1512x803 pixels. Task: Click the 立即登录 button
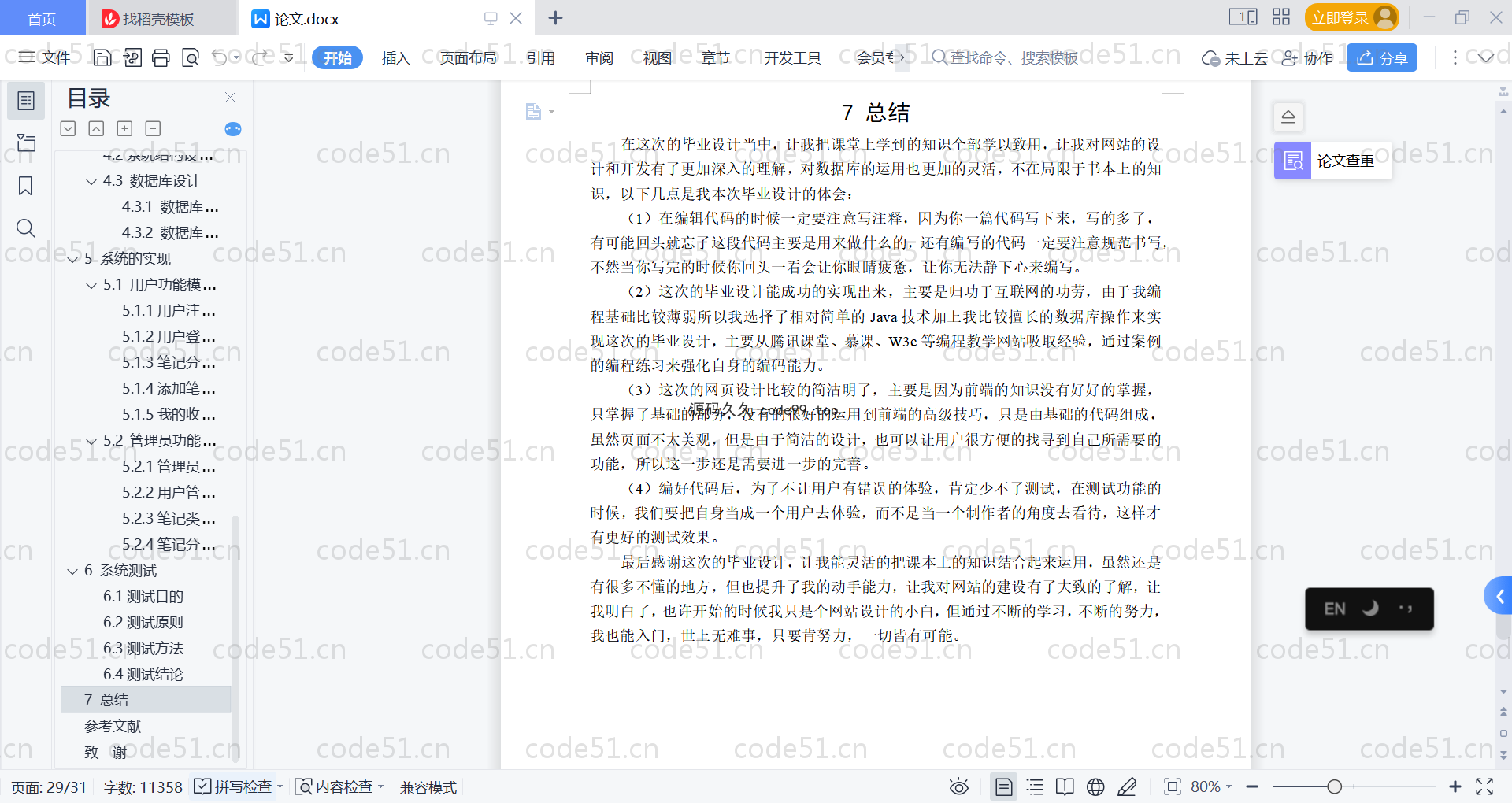[x=1351, y=17]
